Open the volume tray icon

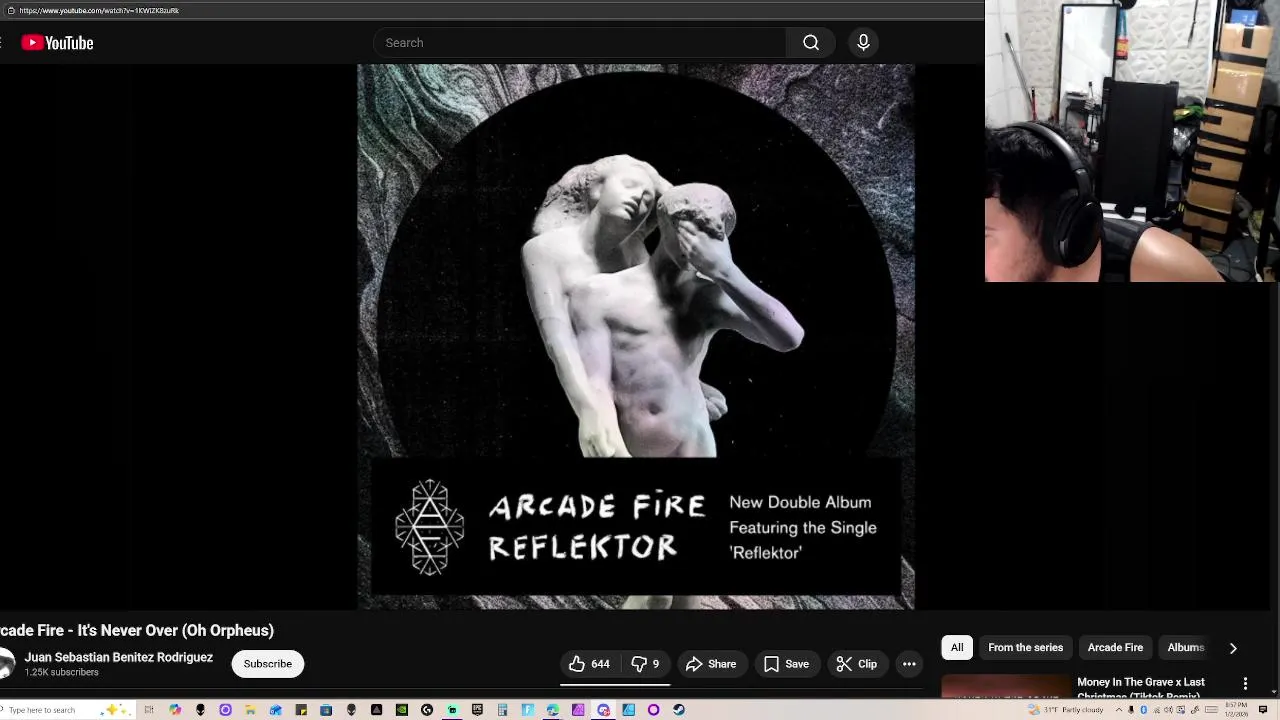coord(1168,710)
